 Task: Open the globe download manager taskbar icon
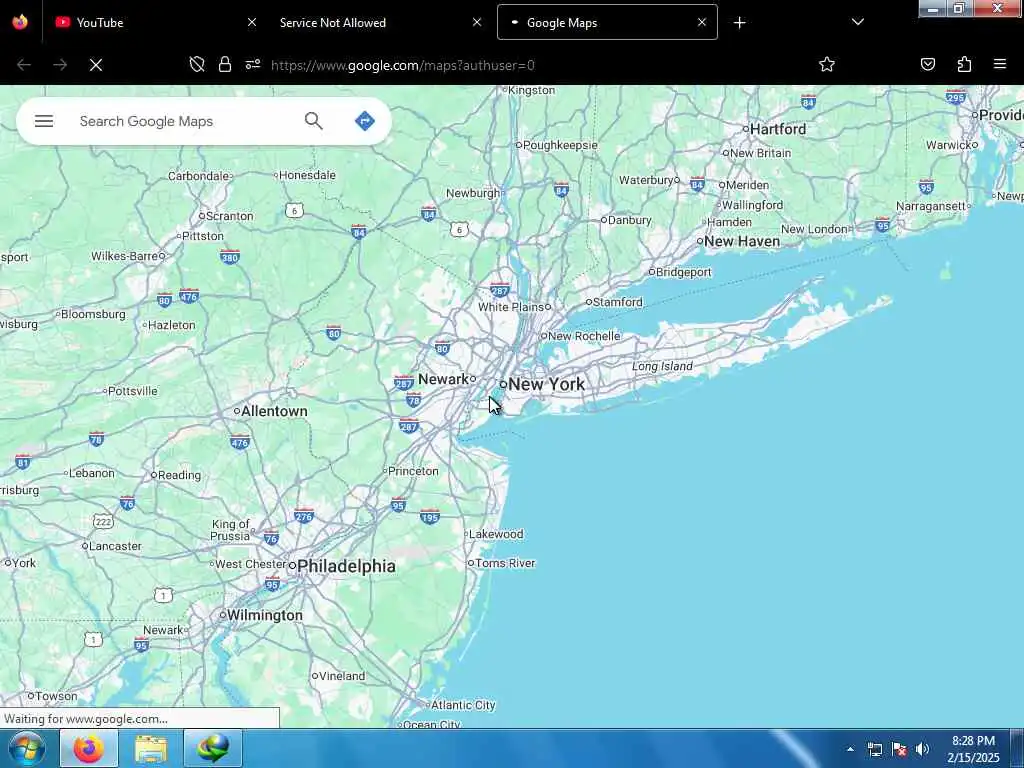coord(213,748)
